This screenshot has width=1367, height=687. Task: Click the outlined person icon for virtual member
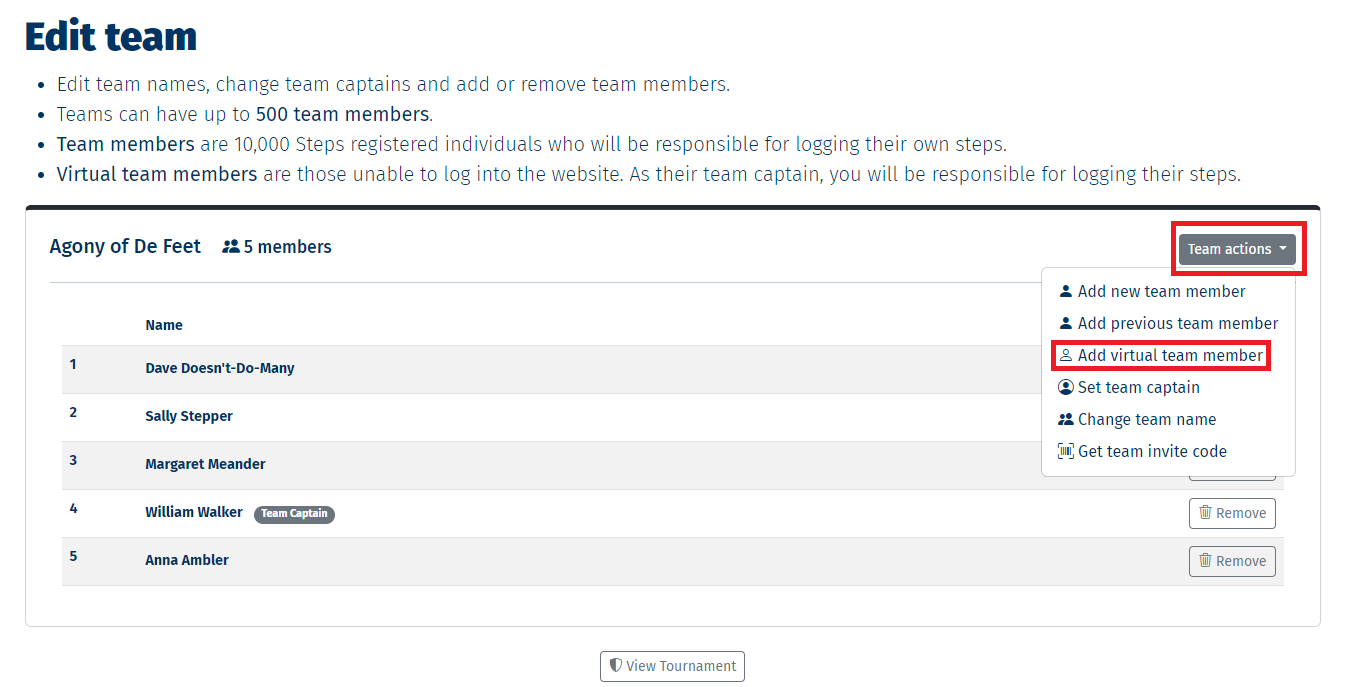click(x=1066, y=356)
